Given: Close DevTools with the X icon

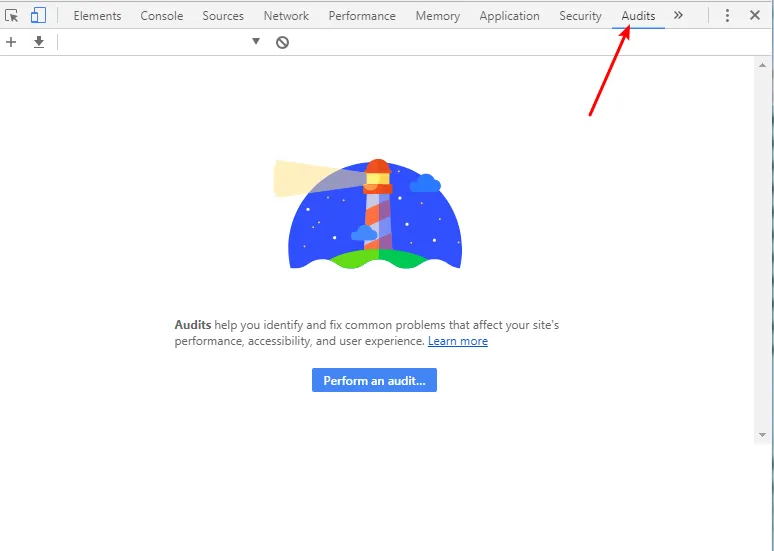Looking at the screenshot, I should (x=755, y=16).
